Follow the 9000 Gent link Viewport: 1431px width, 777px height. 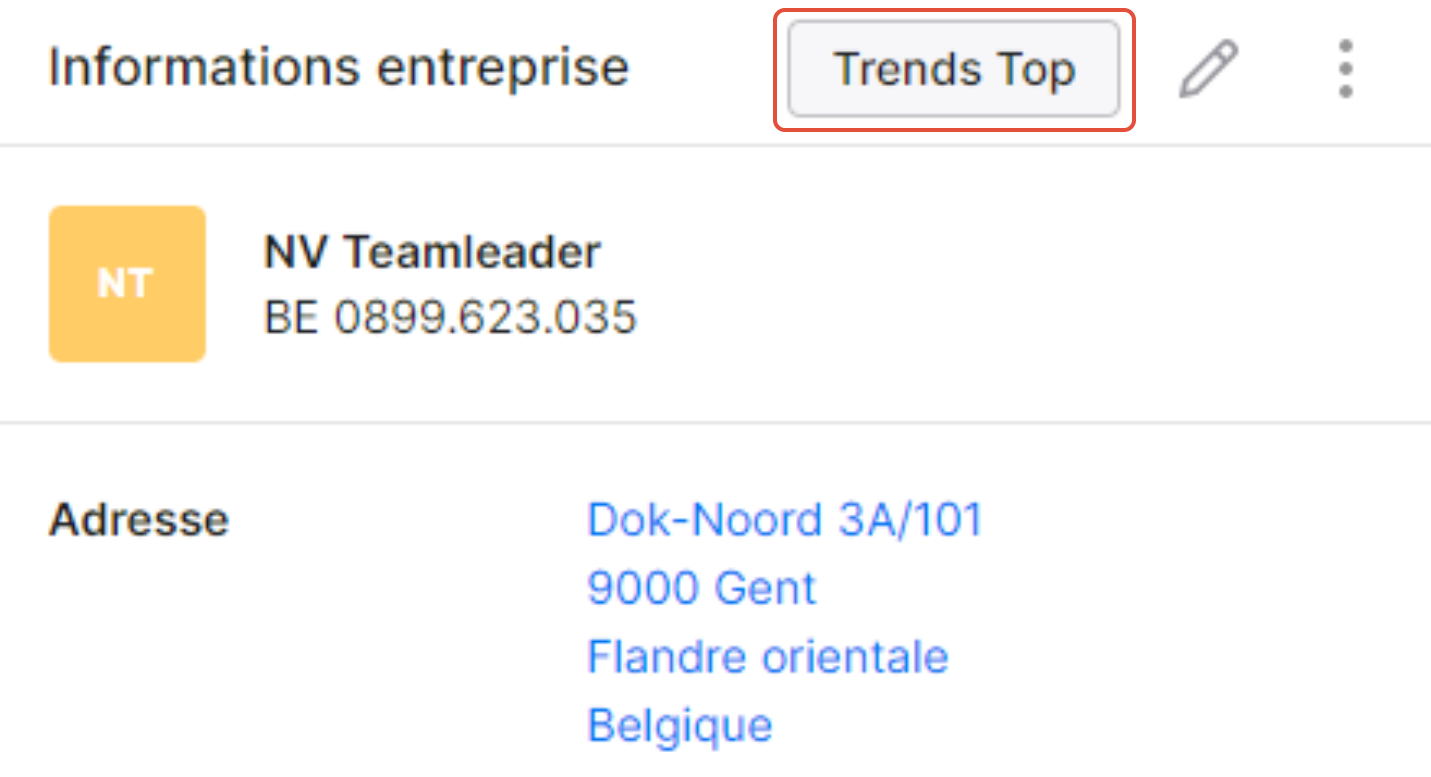(702, 588)
